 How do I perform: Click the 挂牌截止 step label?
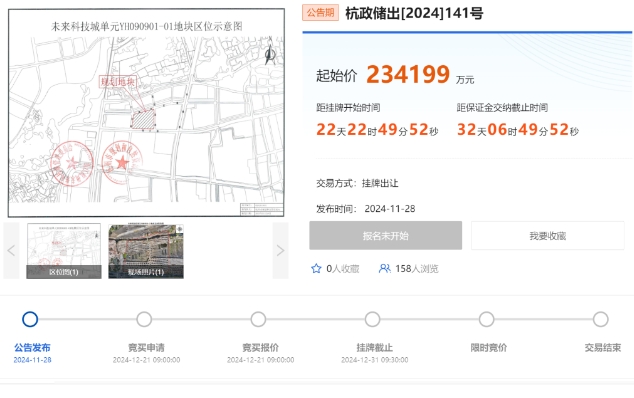[374, 347]
